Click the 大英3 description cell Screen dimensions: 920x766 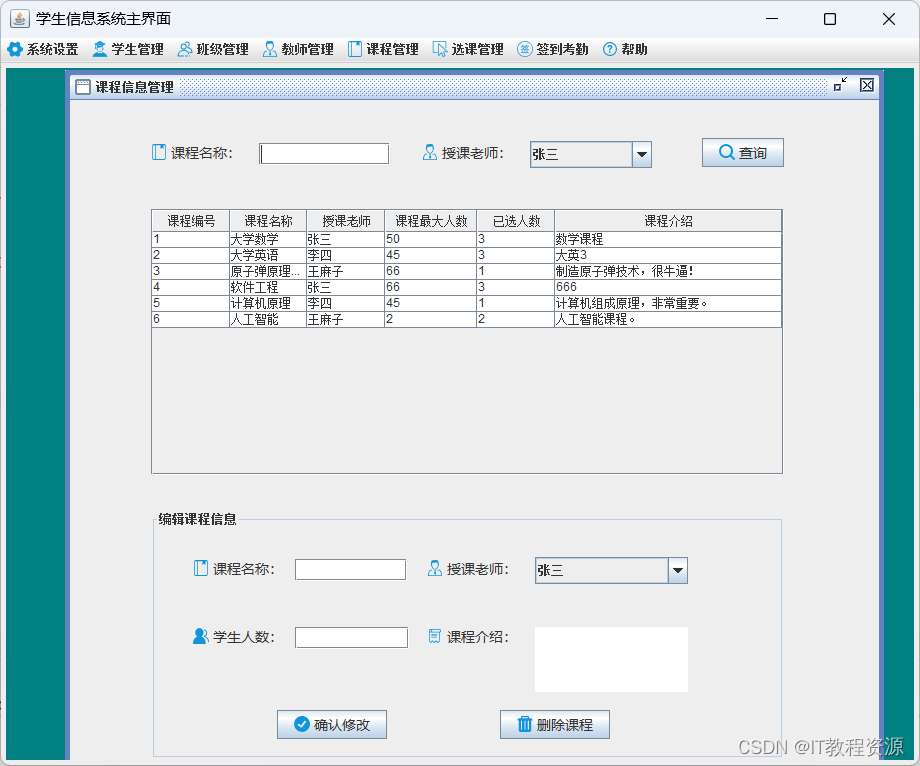668,255
